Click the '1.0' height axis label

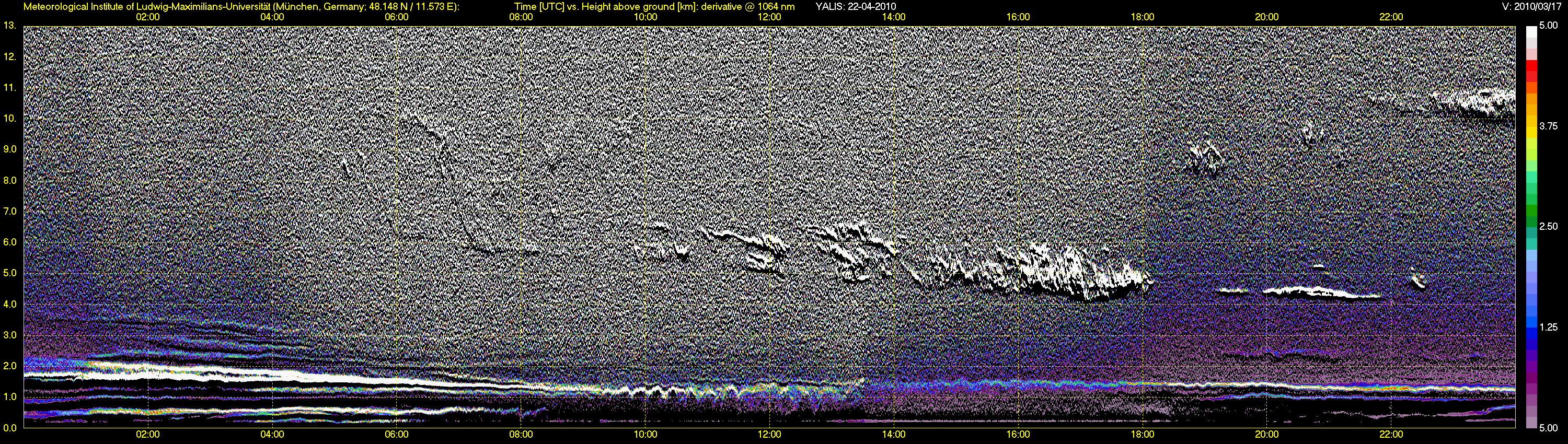(x=10, y=396)
